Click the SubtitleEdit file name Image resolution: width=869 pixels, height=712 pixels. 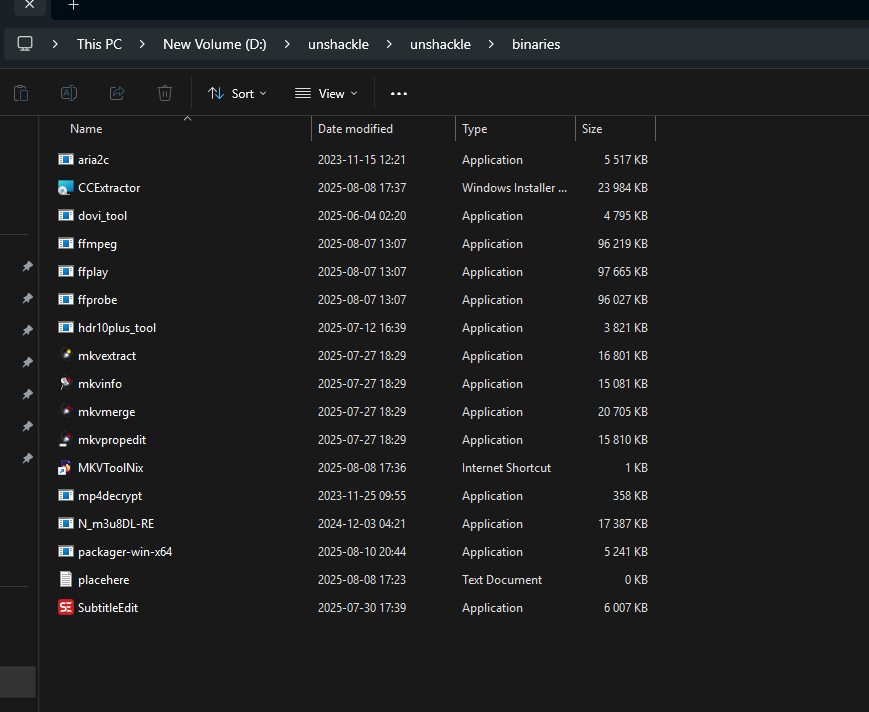point(108,608)
